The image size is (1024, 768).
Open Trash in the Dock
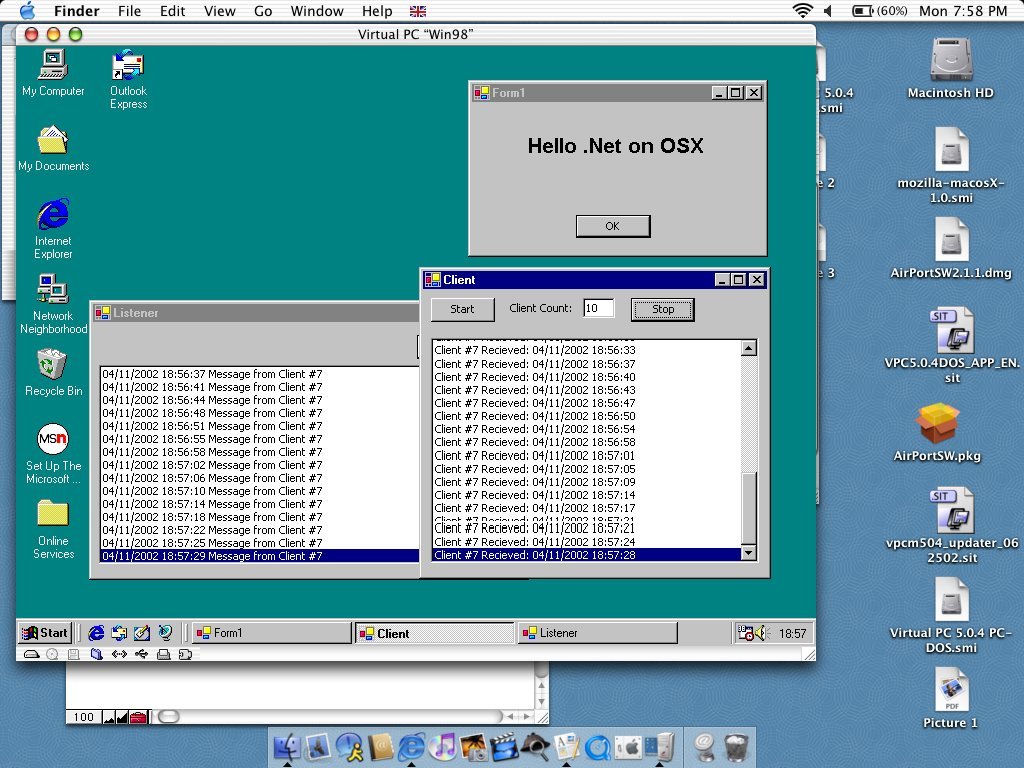[737, 746]
